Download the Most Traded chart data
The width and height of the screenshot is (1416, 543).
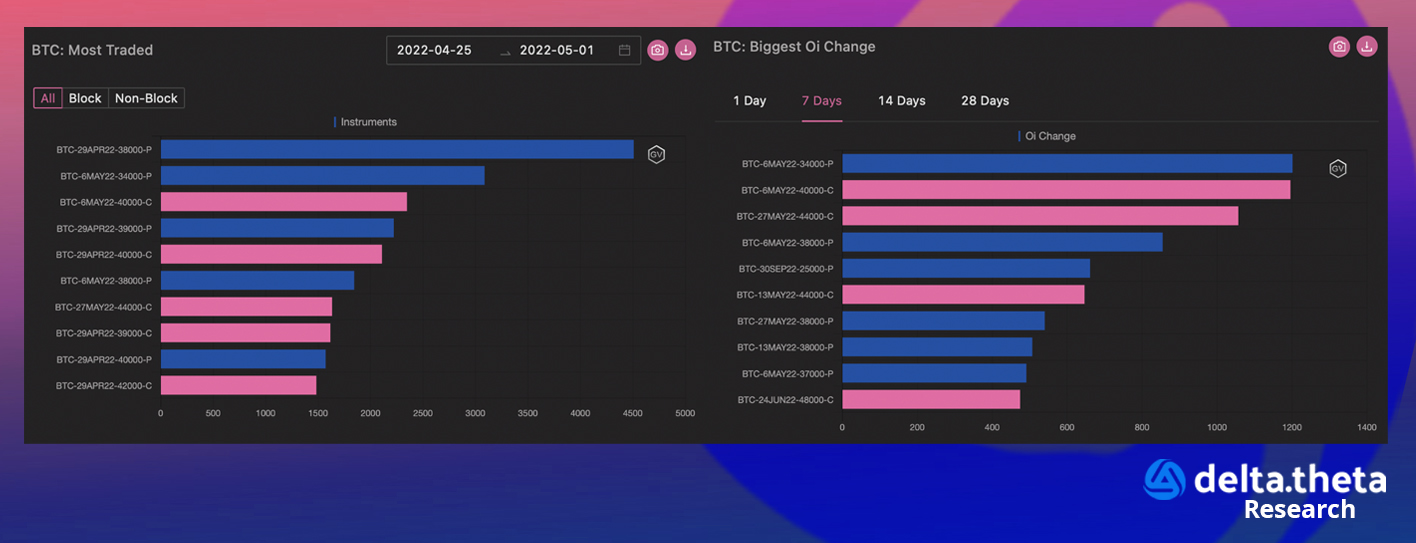click(685, 50)
